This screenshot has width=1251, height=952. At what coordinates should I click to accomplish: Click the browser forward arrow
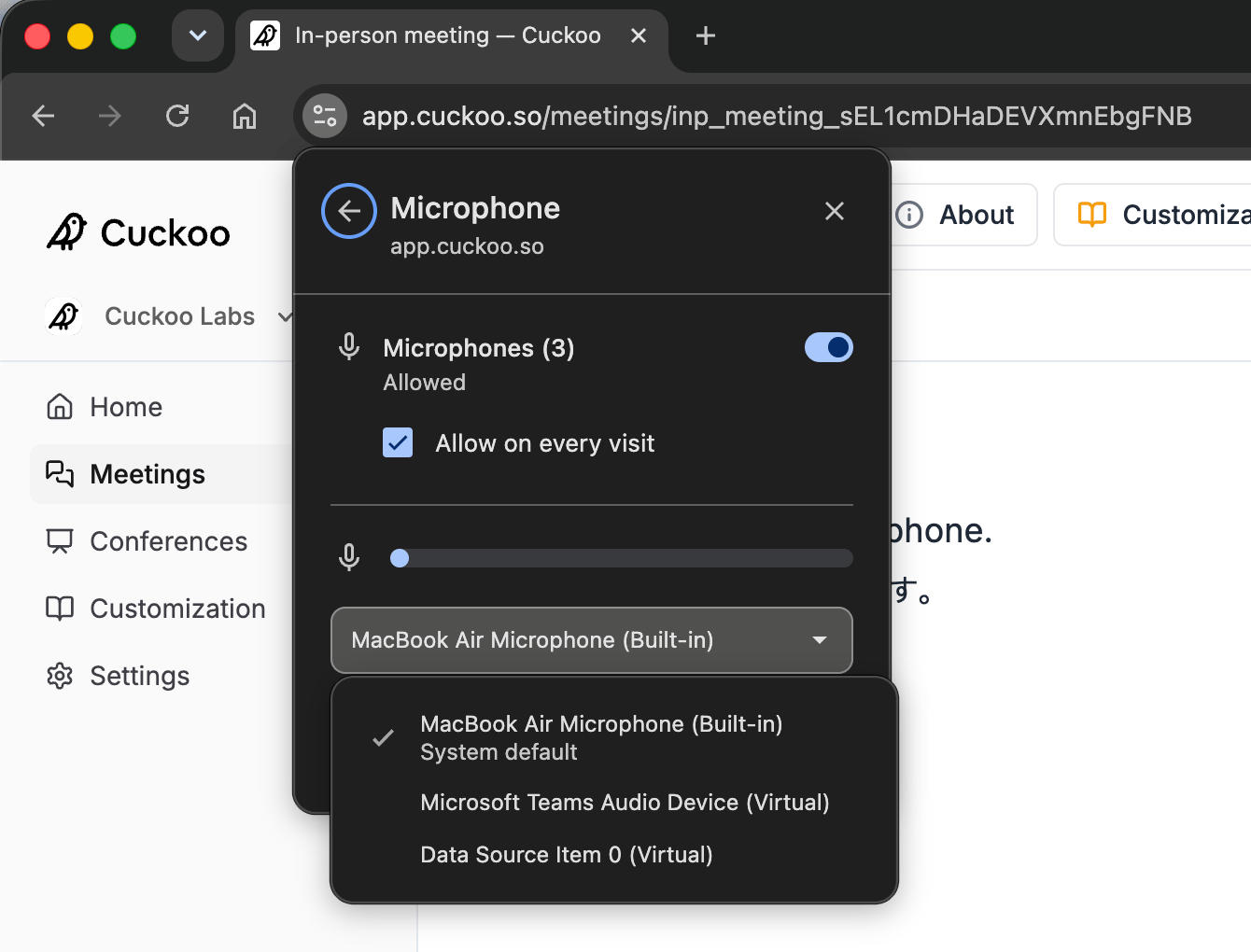tap(110, 116)
